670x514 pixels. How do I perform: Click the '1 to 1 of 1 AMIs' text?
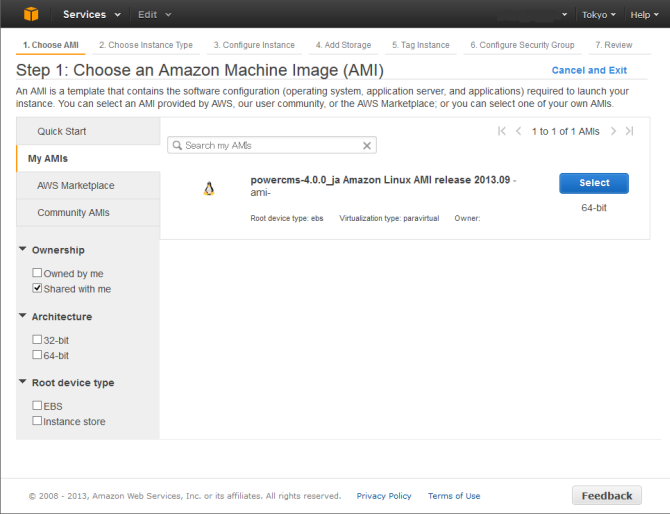565,132
